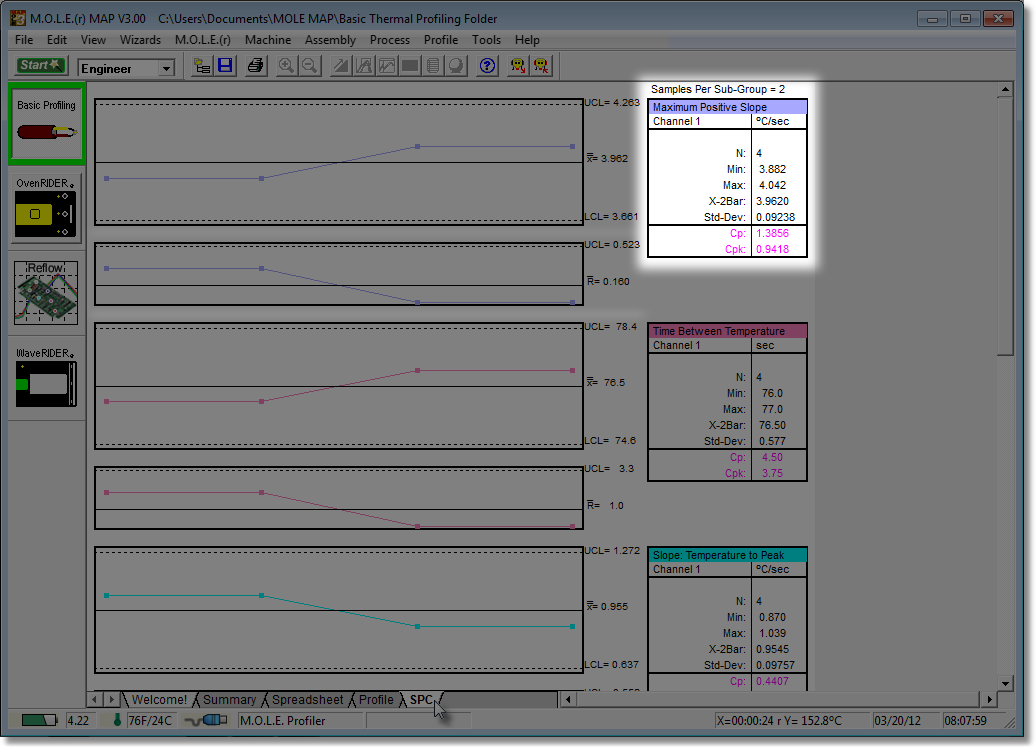This screenshot has width=1036, height=749.
Task: Click the M.O.L.E. Profiler status text
Action: point(282,721)
